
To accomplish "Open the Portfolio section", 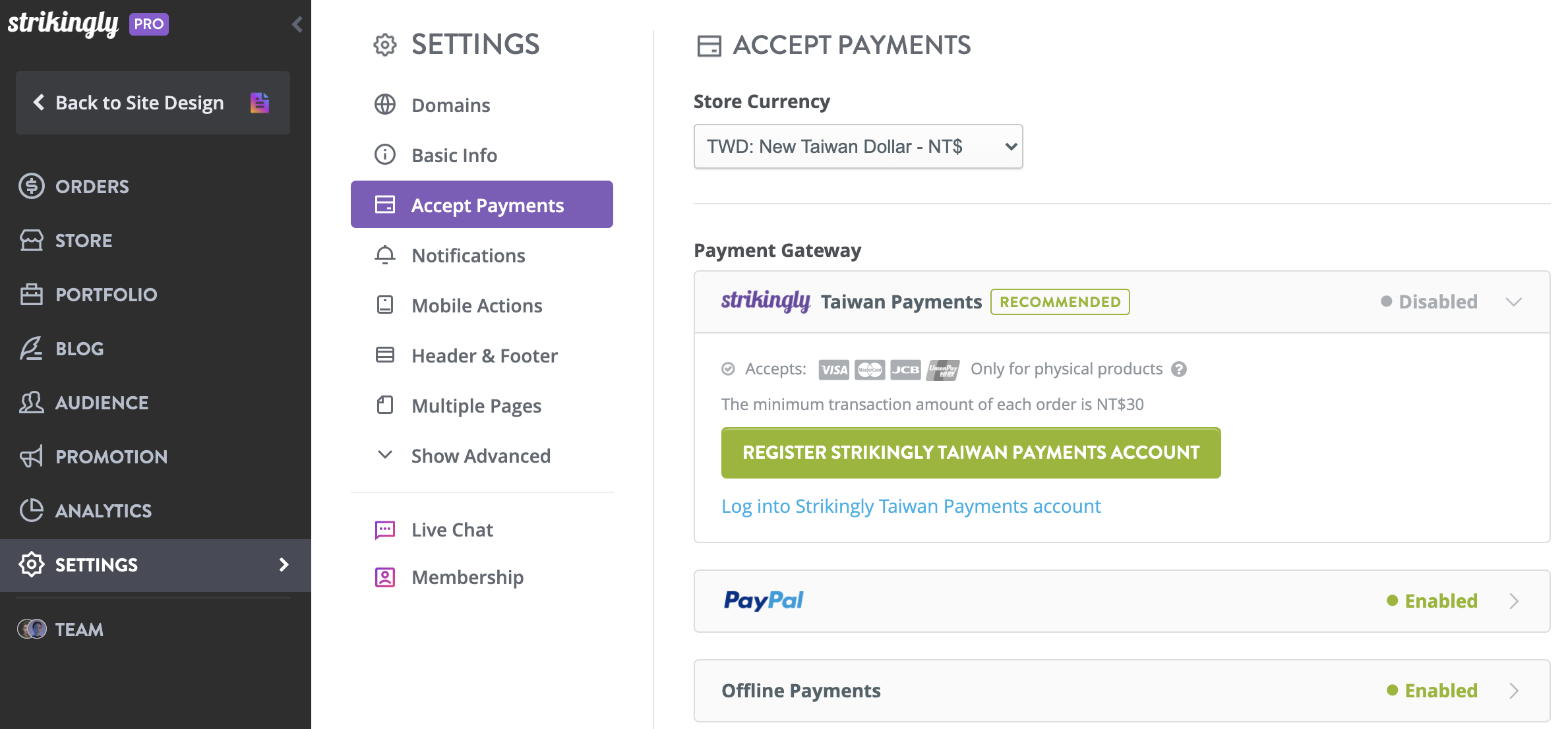I will click(x=106, y=294).
